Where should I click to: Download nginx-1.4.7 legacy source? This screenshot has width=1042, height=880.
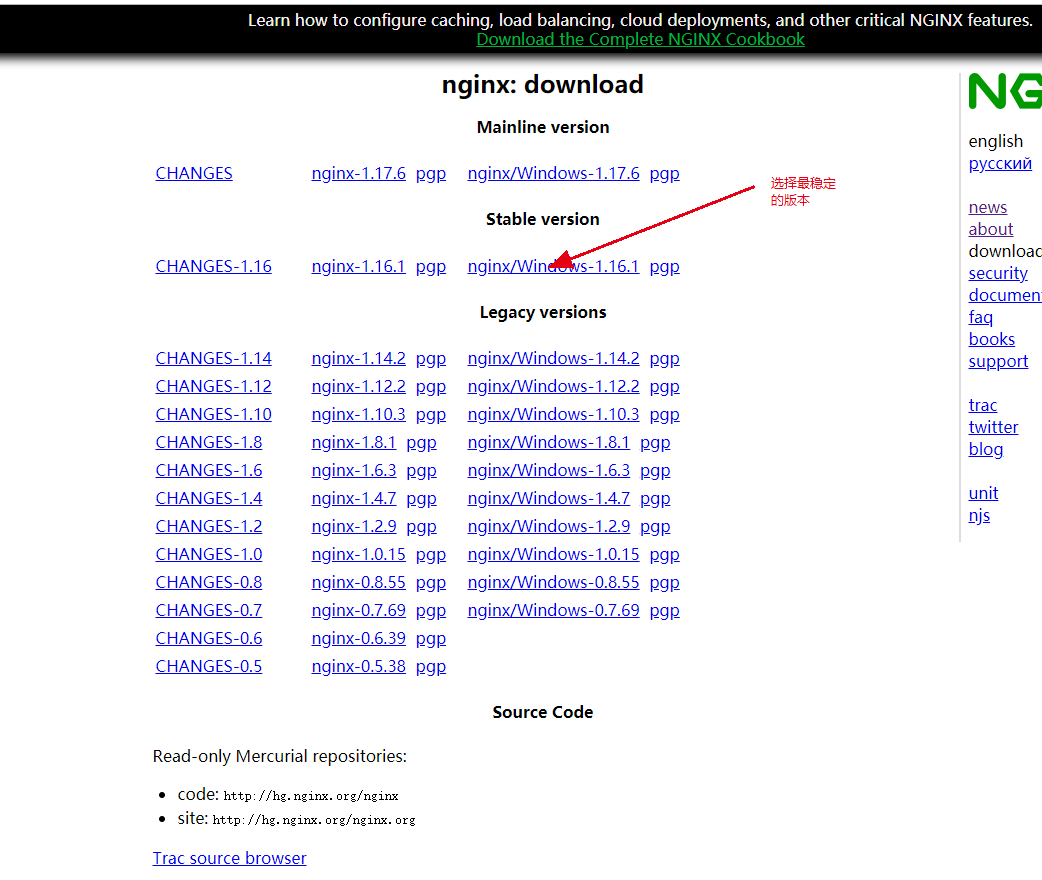tap(354, 498)
